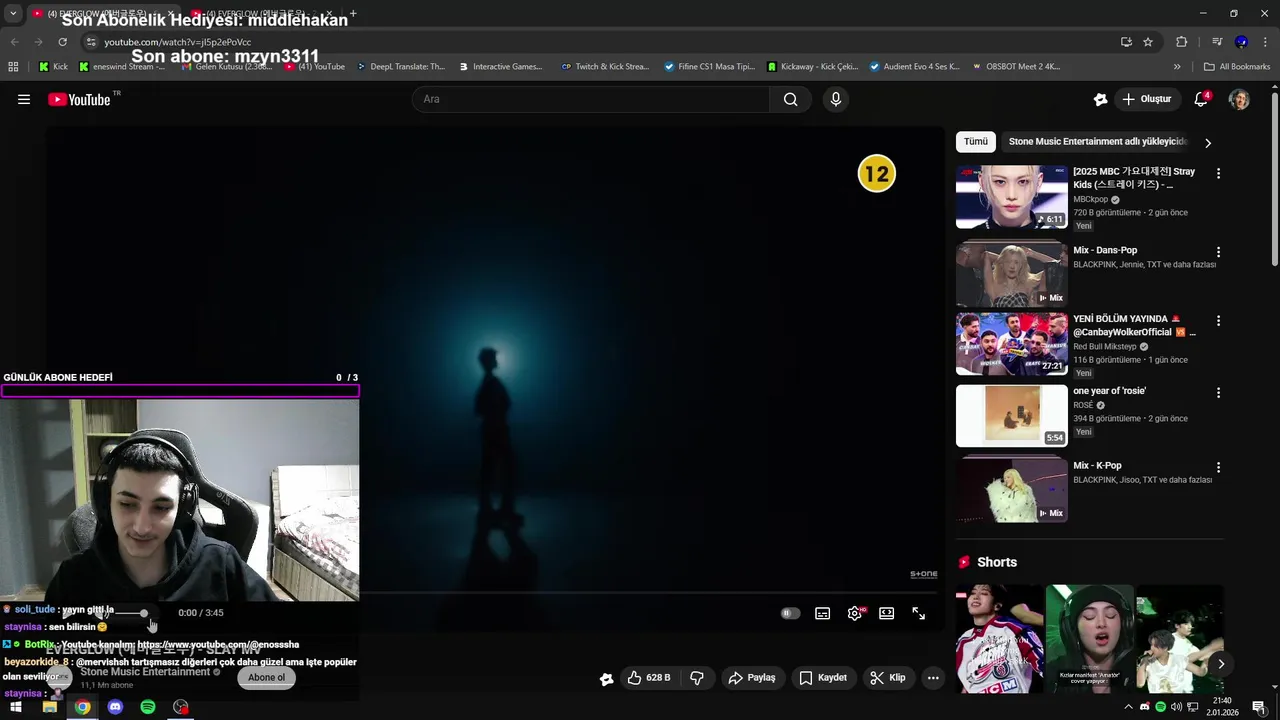This screenshot has width=1280, height=720.
Task: Dislike the video
Action: coord(697,678)
